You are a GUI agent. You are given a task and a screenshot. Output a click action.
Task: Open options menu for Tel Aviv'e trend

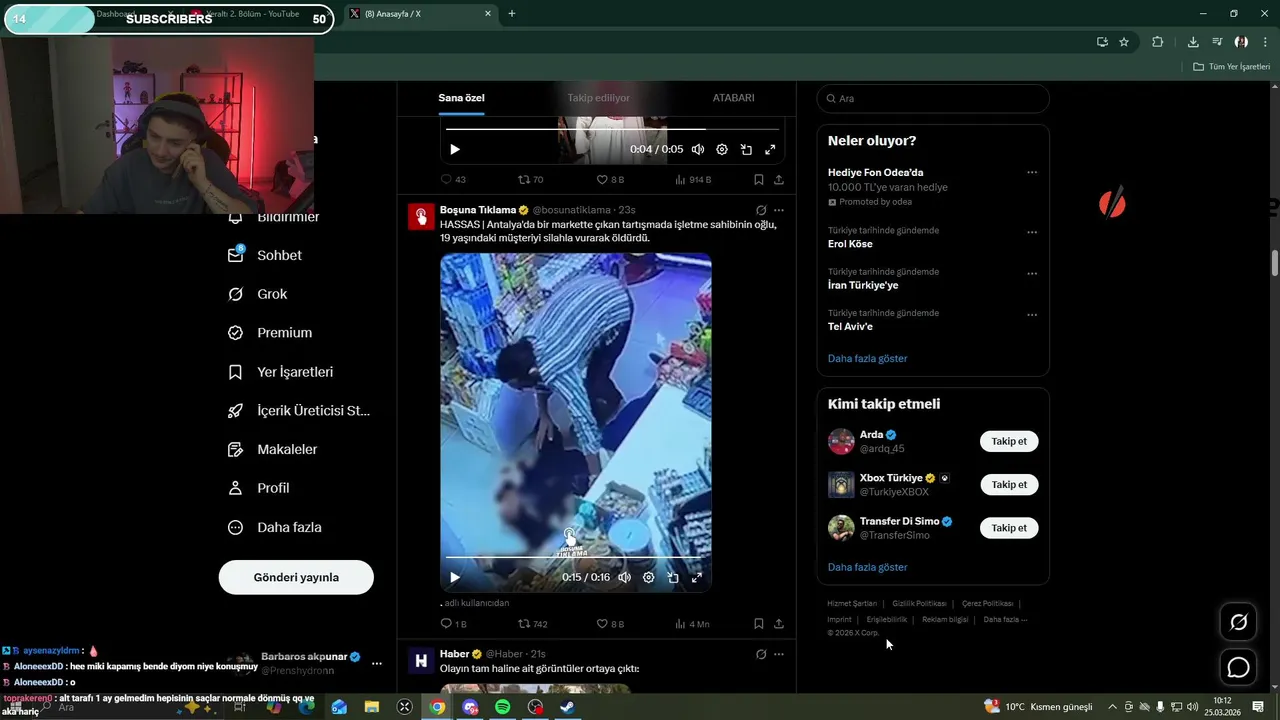[1032, 315]
